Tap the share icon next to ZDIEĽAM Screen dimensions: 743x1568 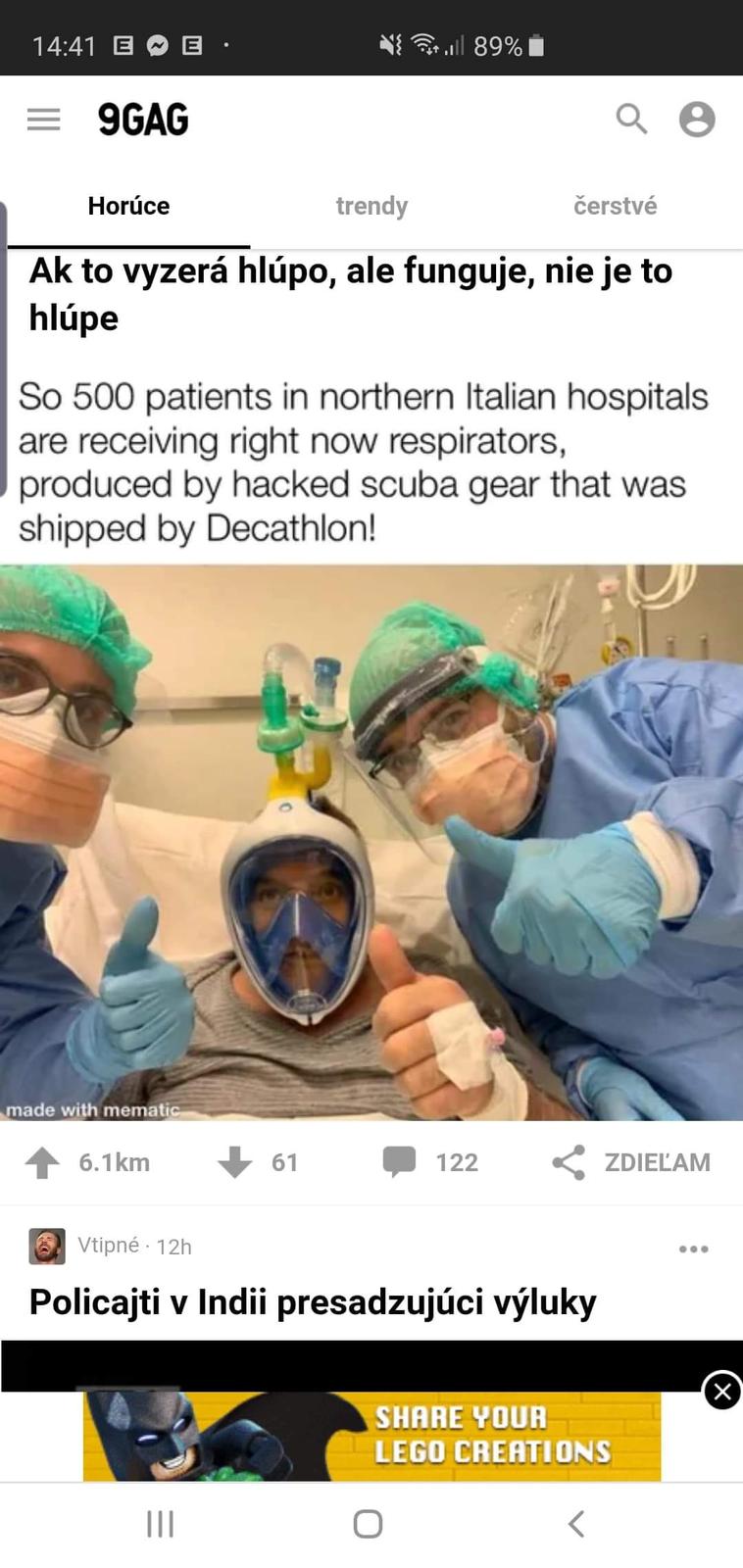coord(569,1162)
